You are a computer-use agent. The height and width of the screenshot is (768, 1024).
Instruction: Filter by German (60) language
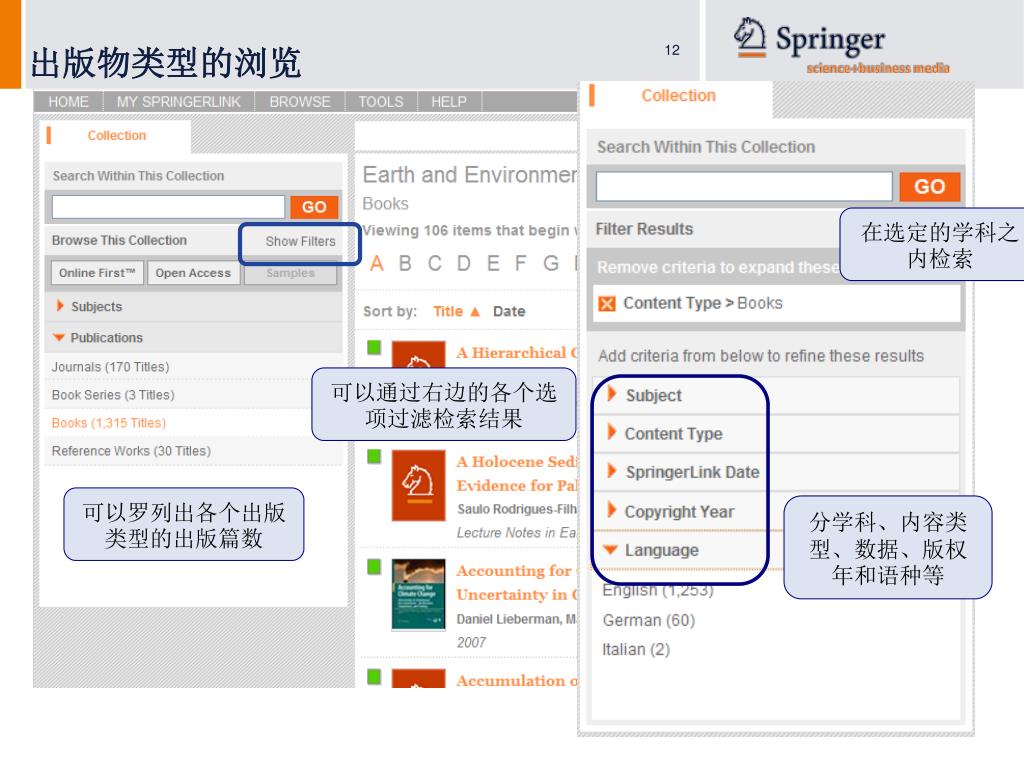pos(648,620)
